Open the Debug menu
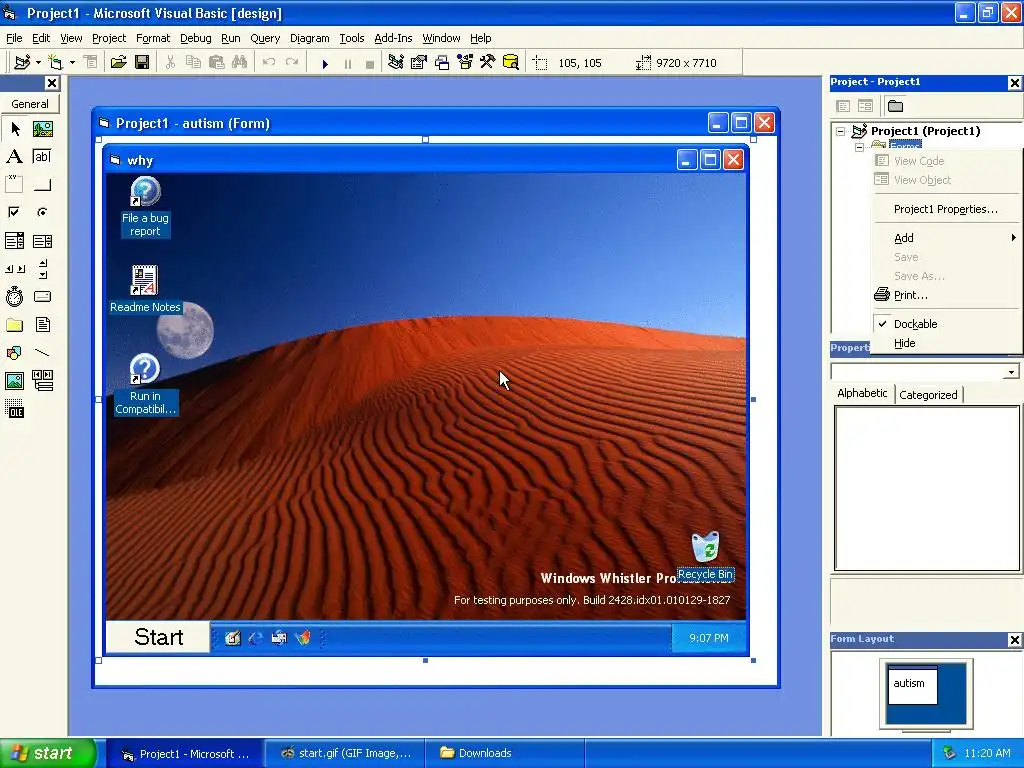The height and width of the screenshot is (768, 1024). 195,38
